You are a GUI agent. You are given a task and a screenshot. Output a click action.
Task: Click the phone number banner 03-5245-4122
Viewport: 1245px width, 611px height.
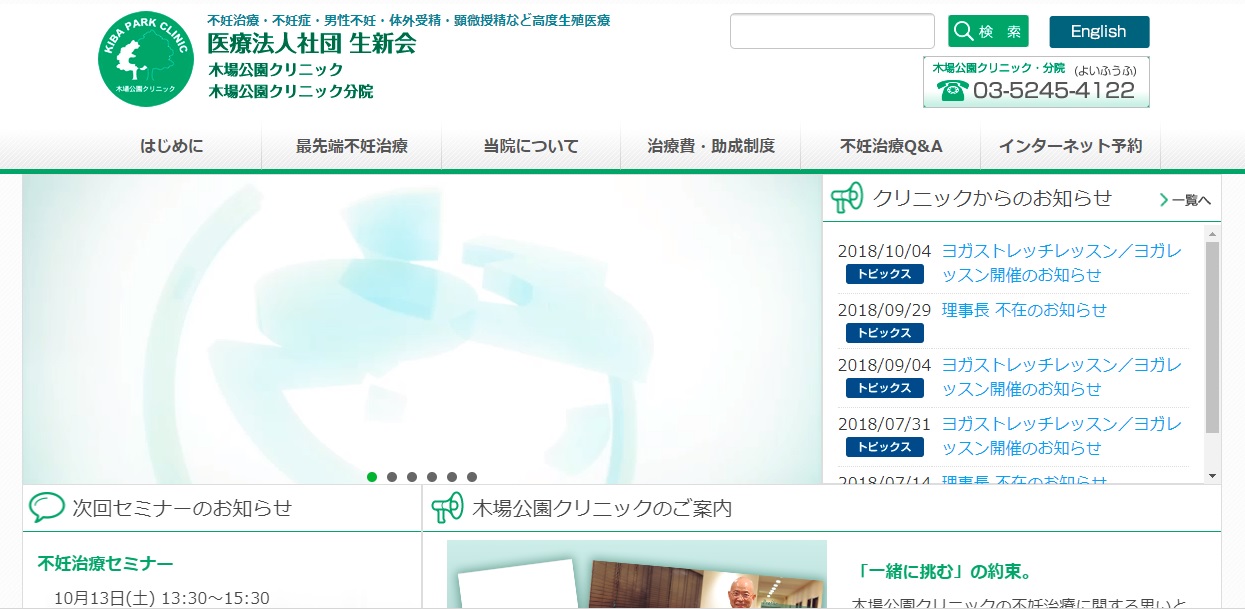pyautogui.click(x=1036, y=82)
